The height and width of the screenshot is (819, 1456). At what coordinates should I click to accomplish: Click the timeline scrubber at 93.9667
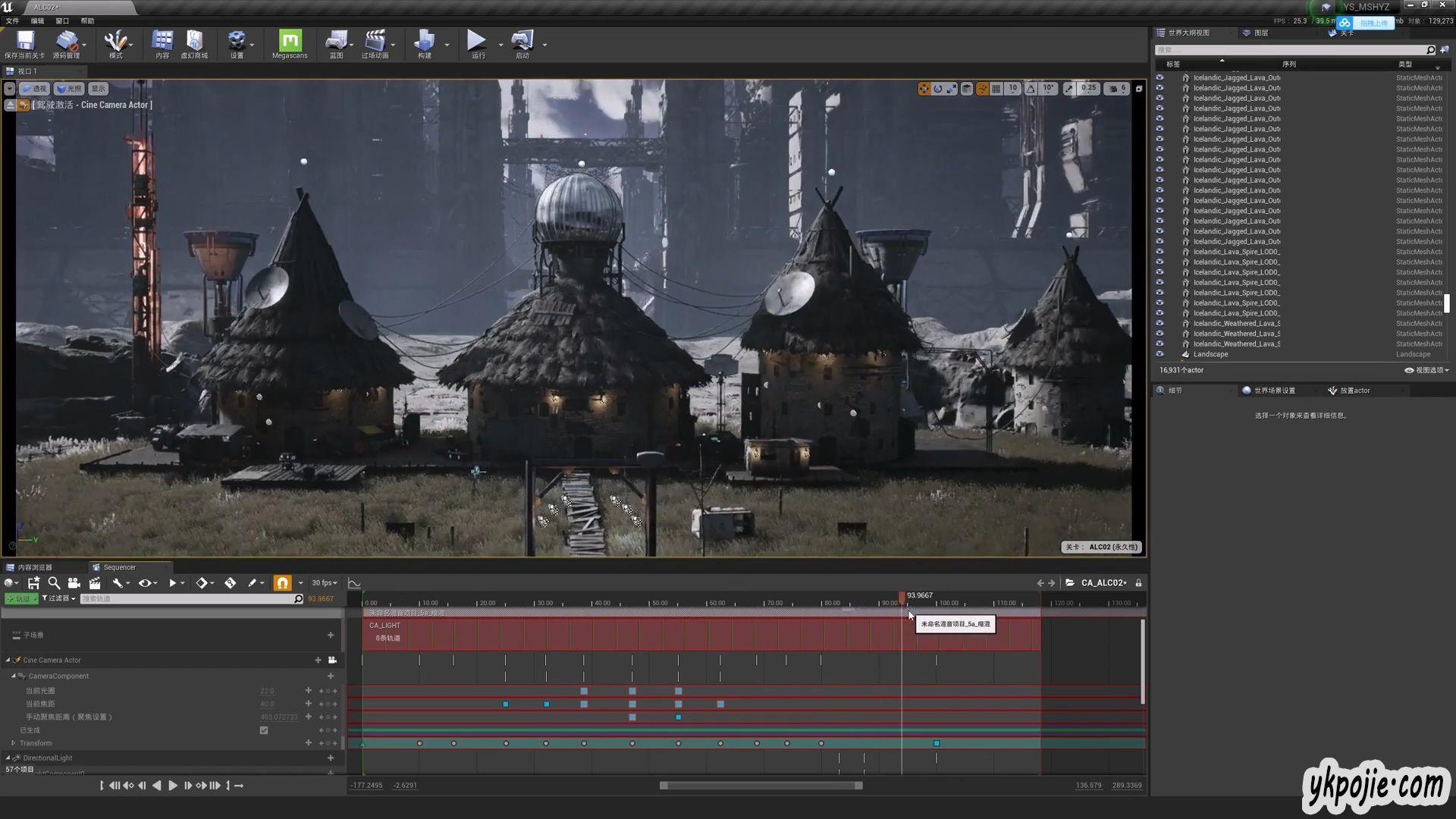(902, 597)
